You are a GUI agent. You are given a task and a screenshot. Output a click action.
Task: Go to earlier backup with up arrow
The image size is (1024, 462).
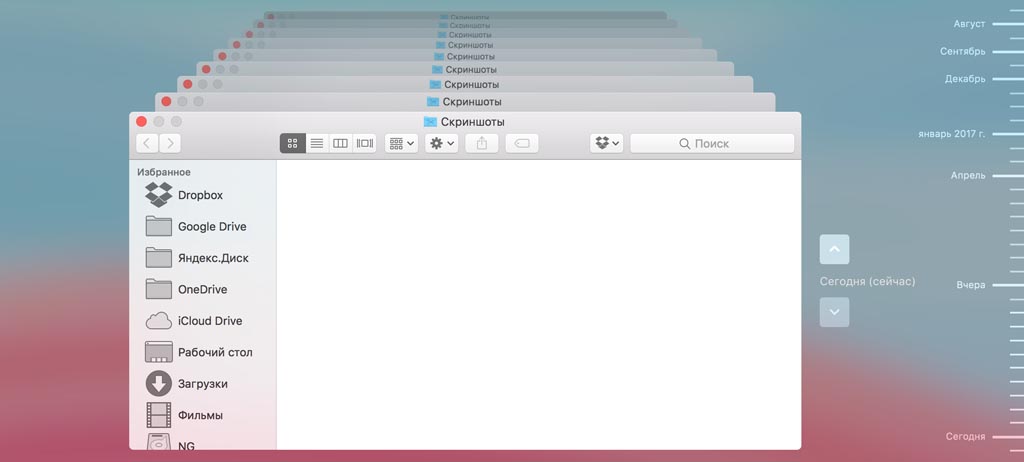[834, 249]
